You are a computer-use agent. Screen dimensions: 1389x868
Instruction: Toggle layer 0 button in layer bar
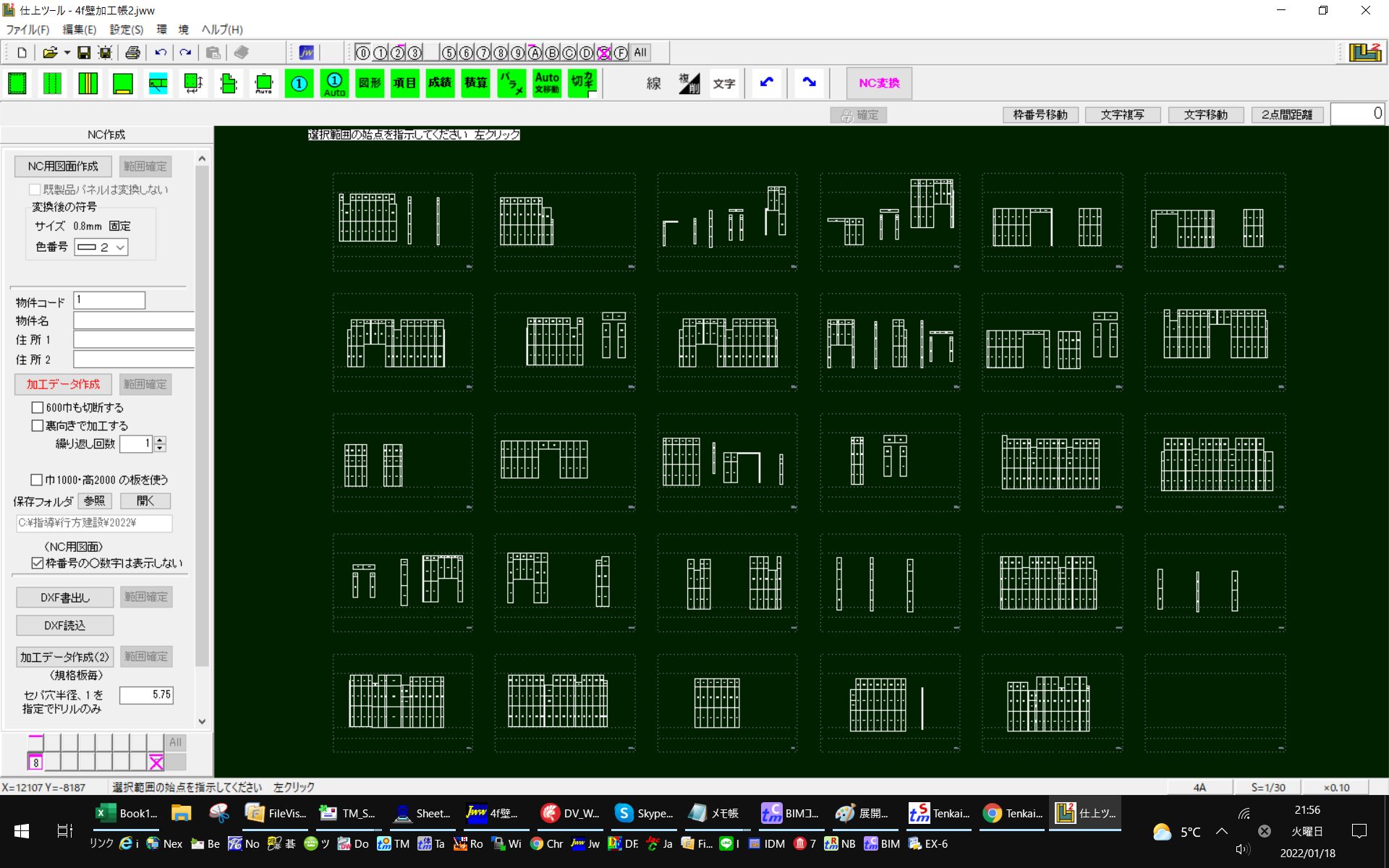pos(363,53)
